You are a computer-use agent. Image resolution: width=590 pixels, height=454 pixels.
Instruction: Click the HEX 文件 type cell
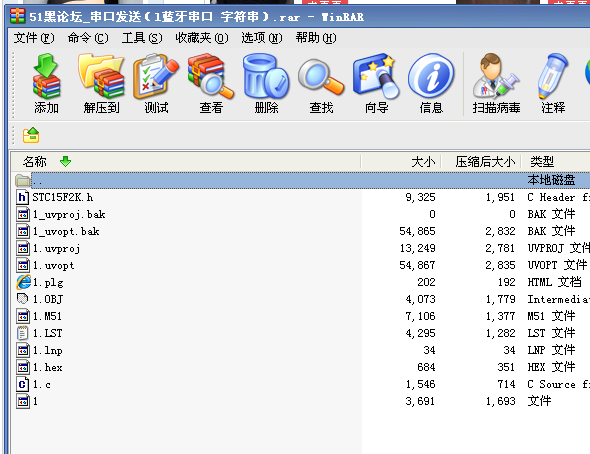(x=551, y=367)
